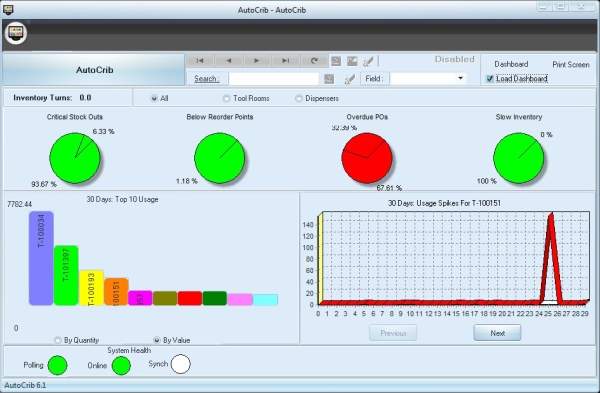This screenshot has width=600, height=393.
Task: Go to the next record arrow
Action: point(257,60)
